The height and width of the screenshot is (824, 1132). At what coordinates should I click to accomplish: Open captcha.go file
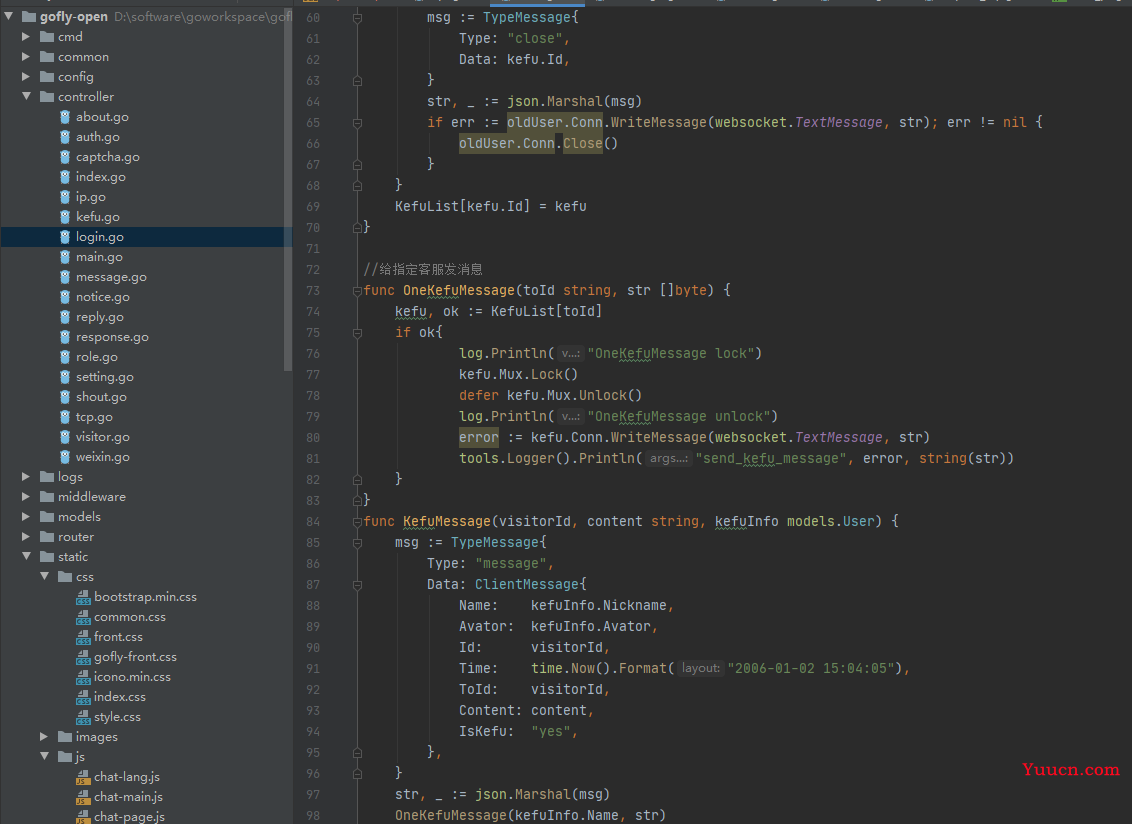(108, 157)
